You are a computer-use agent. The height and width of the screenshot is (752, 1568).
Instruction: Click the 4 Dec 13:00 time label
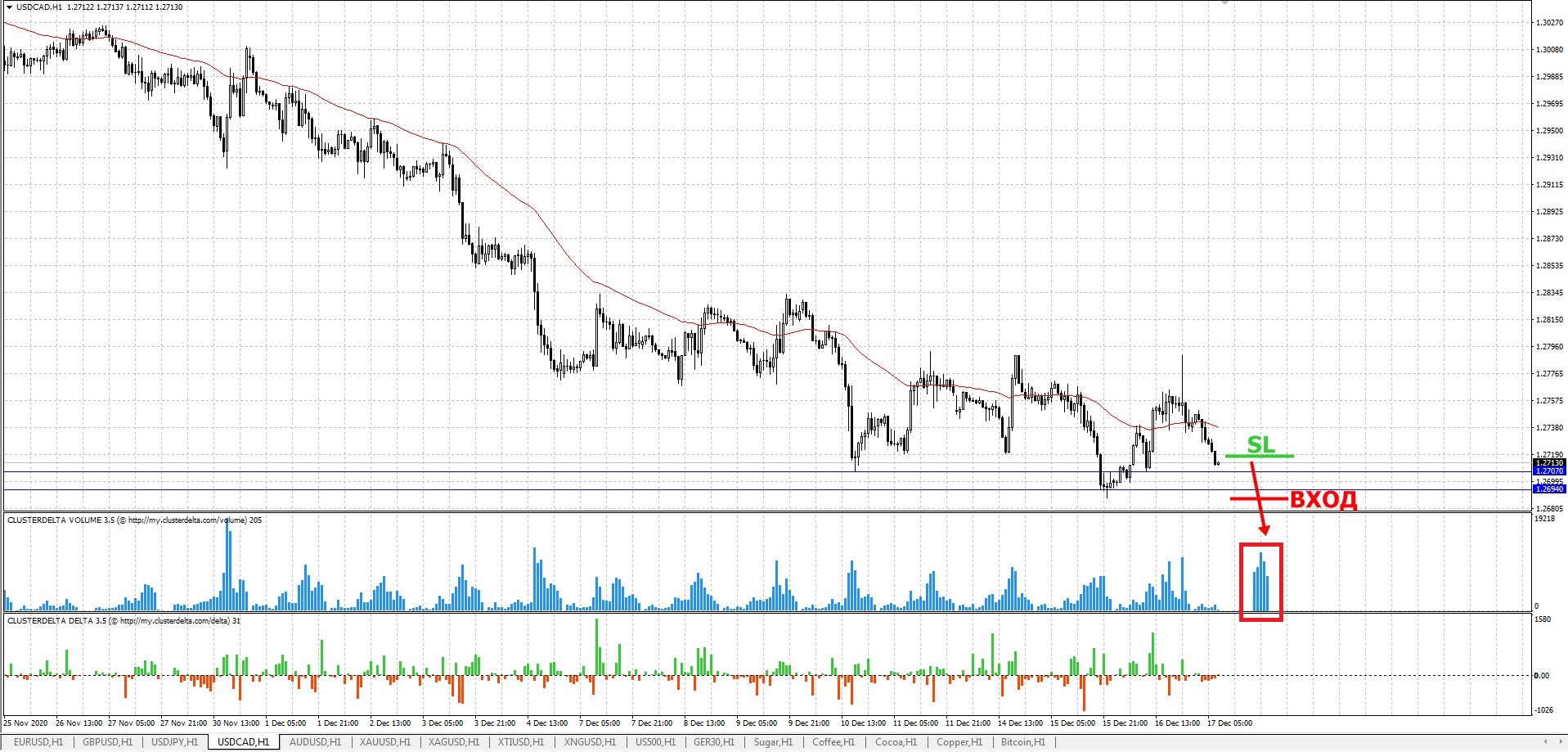coord(547,723)
